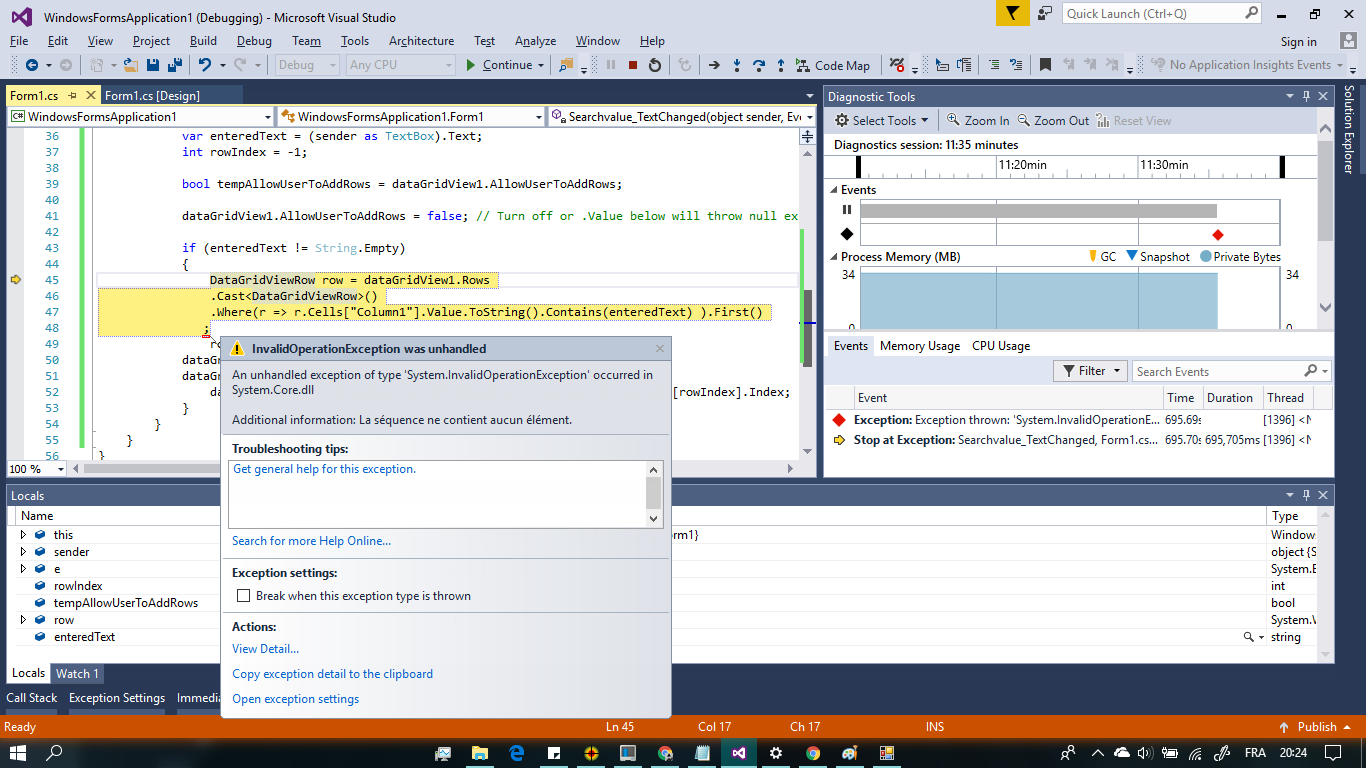
Task: Expand the 'this' variable in Locals
Action: tap(23, 535)
